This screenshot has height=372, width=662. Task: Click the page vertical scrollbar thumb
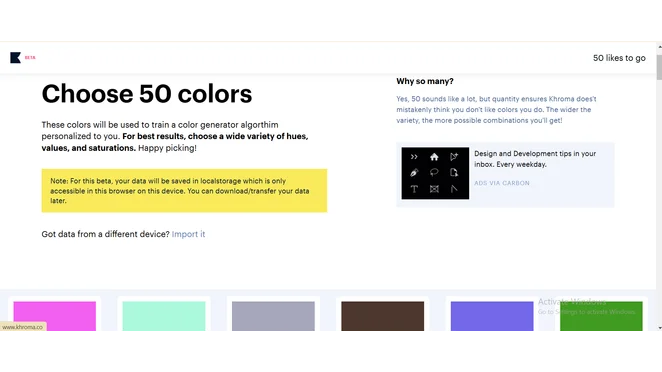[x=659, y=67]
